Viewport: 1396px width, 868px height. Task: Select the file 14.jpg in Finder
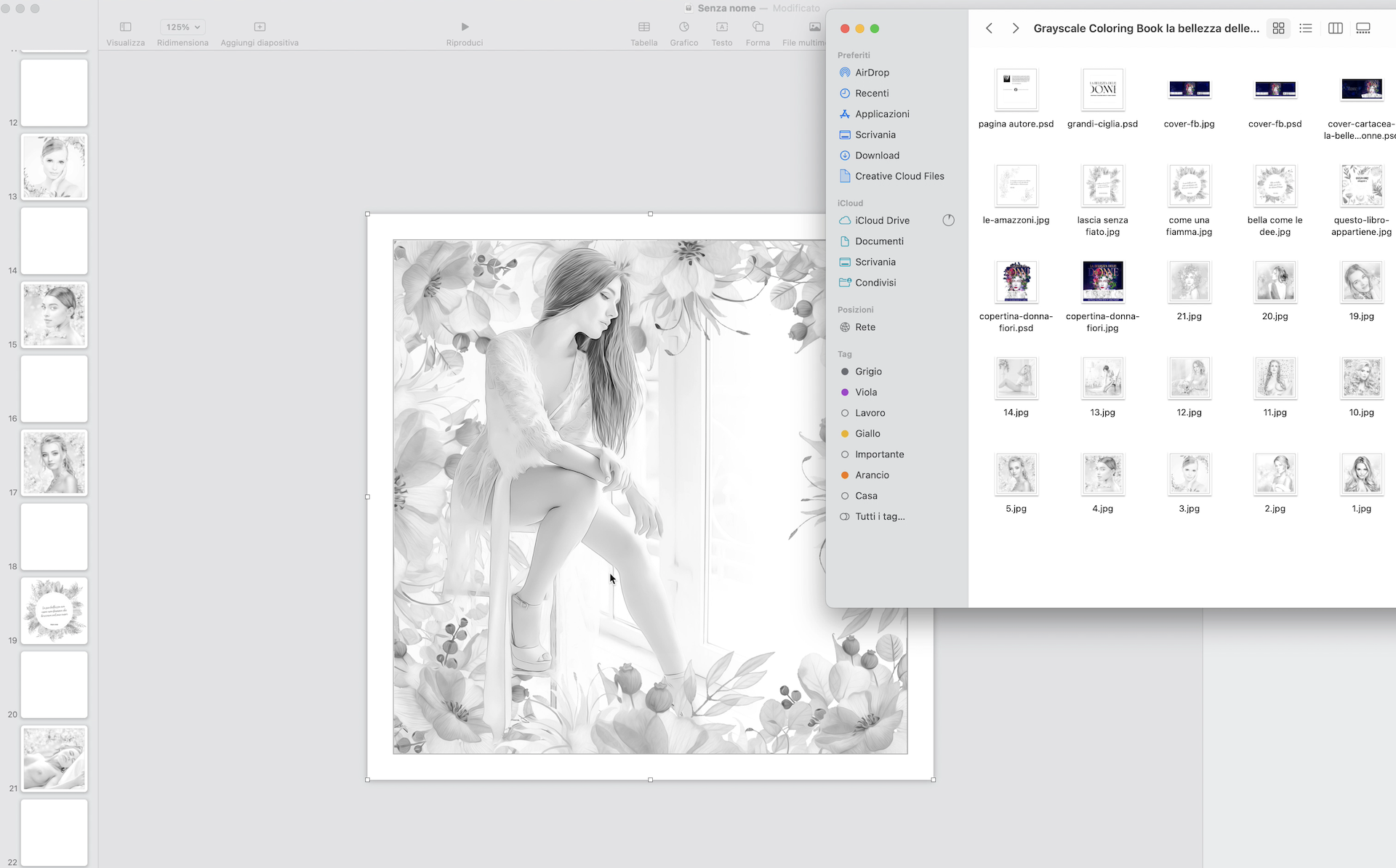pyautogui.click(x=1016, y=378)
